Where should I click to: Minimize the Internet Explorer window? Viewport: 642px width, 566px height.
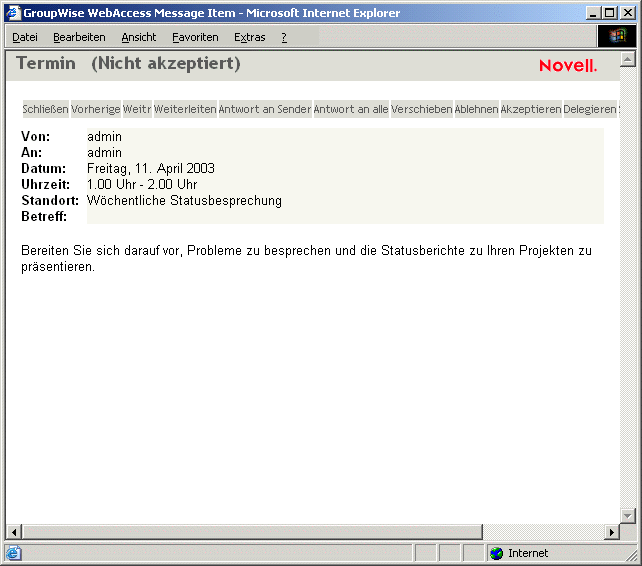593,13
